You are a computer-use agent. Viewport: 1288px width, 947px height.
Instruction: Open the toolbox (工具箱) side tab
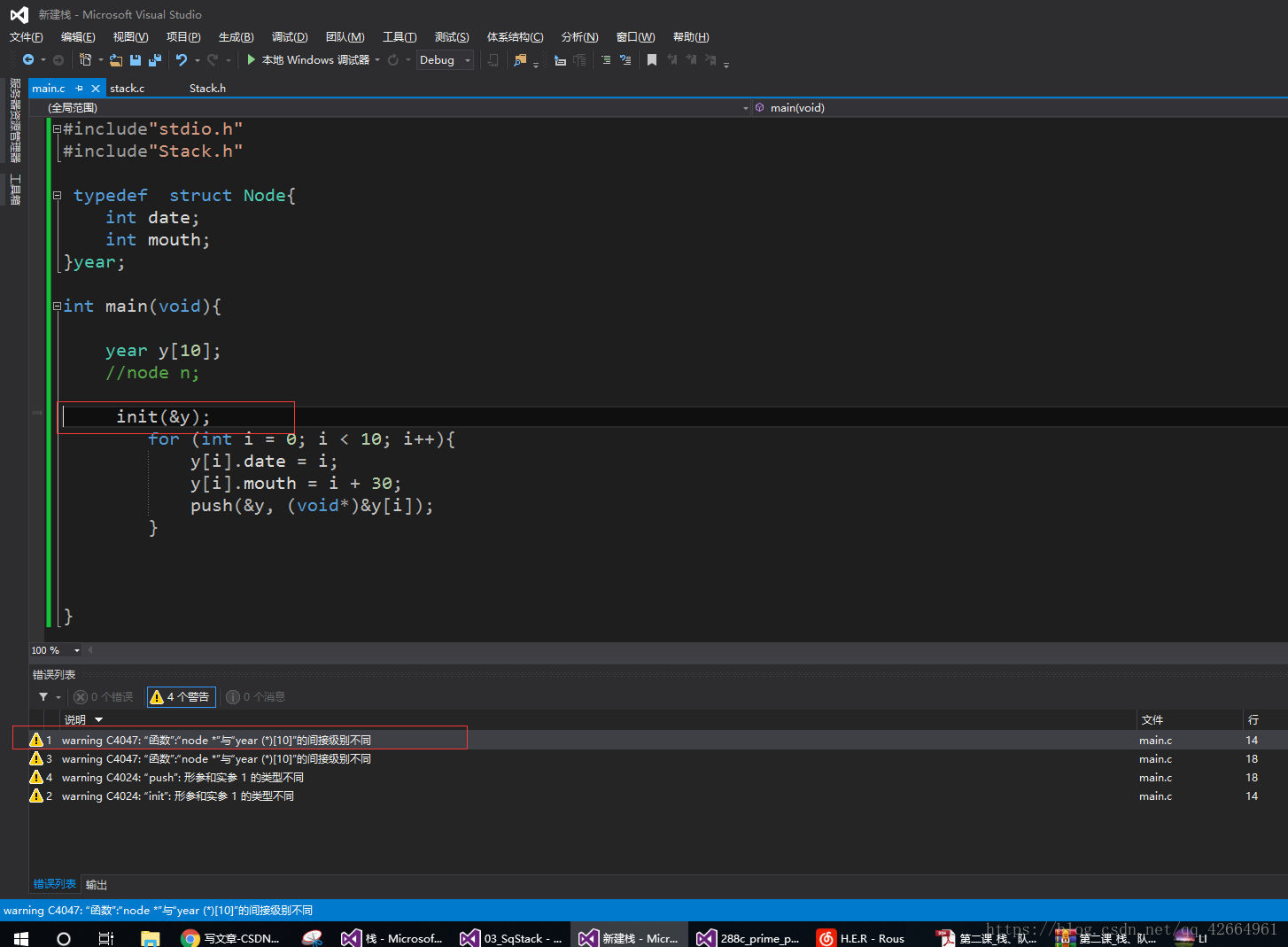tap(15, 189)
